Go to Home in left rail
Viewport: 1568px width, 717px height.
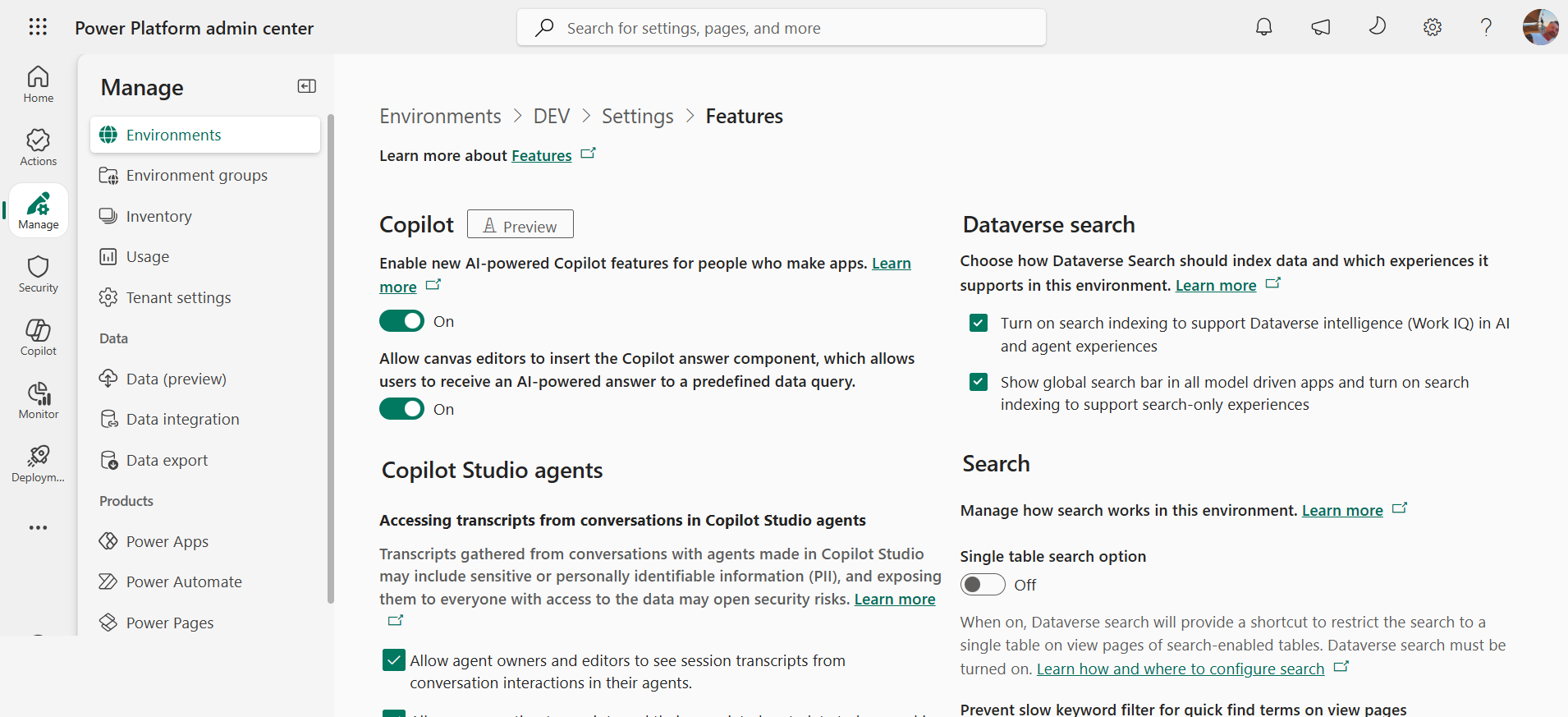click(x=39, y=85)
